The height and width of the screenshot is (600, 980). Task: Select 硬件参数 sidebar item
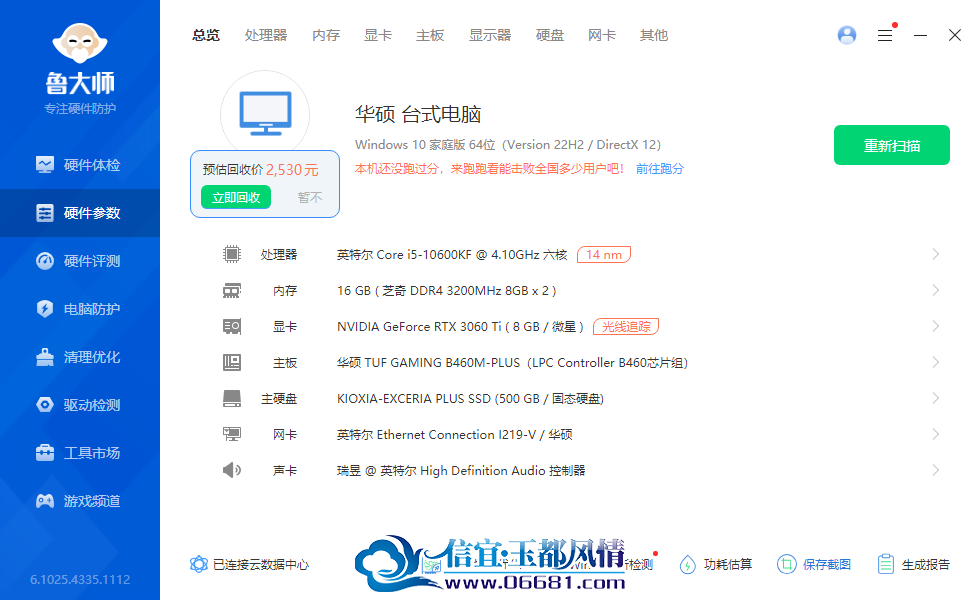(79, 213)
